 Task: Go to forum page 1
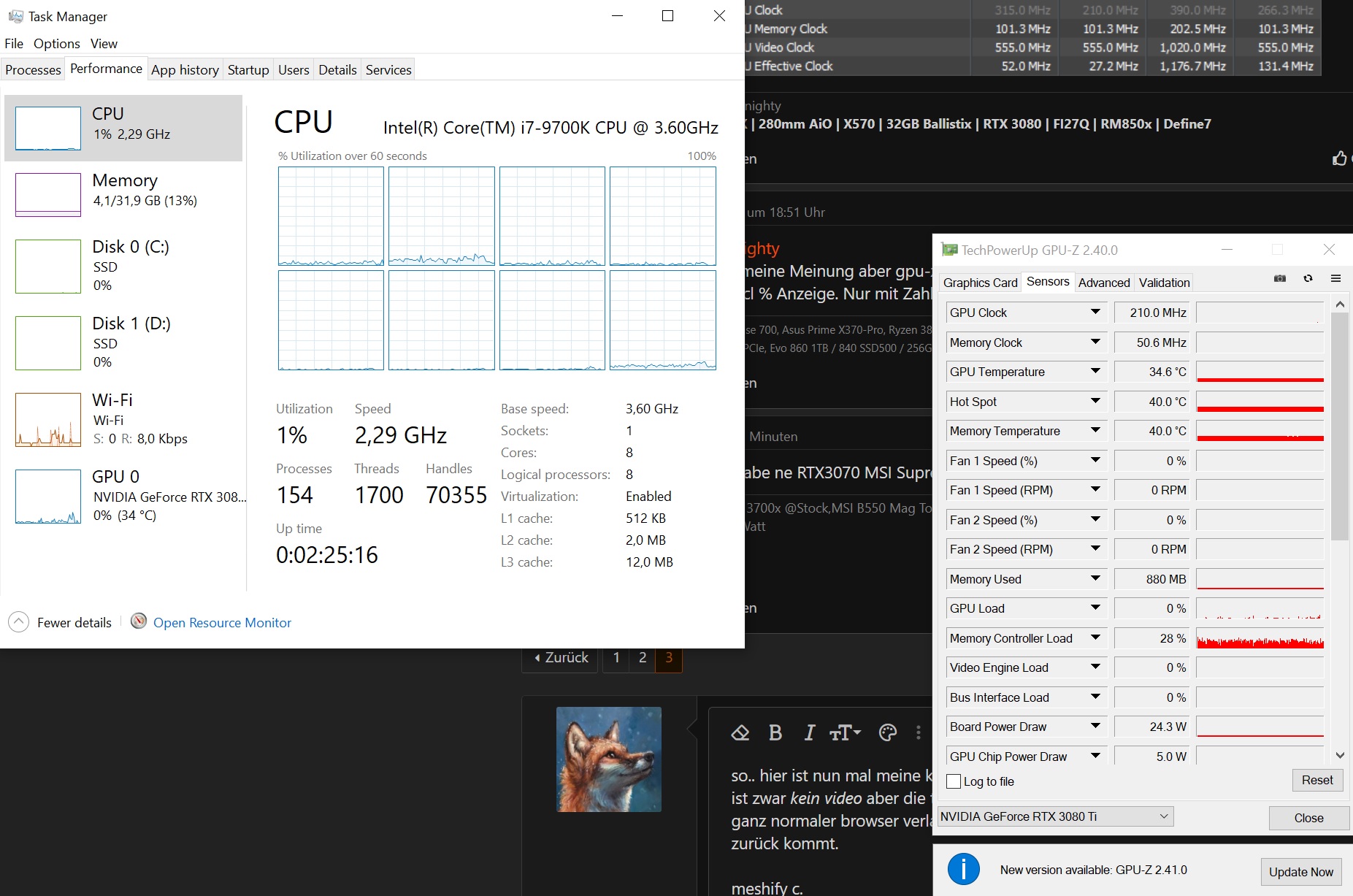(x=616, y=657)
